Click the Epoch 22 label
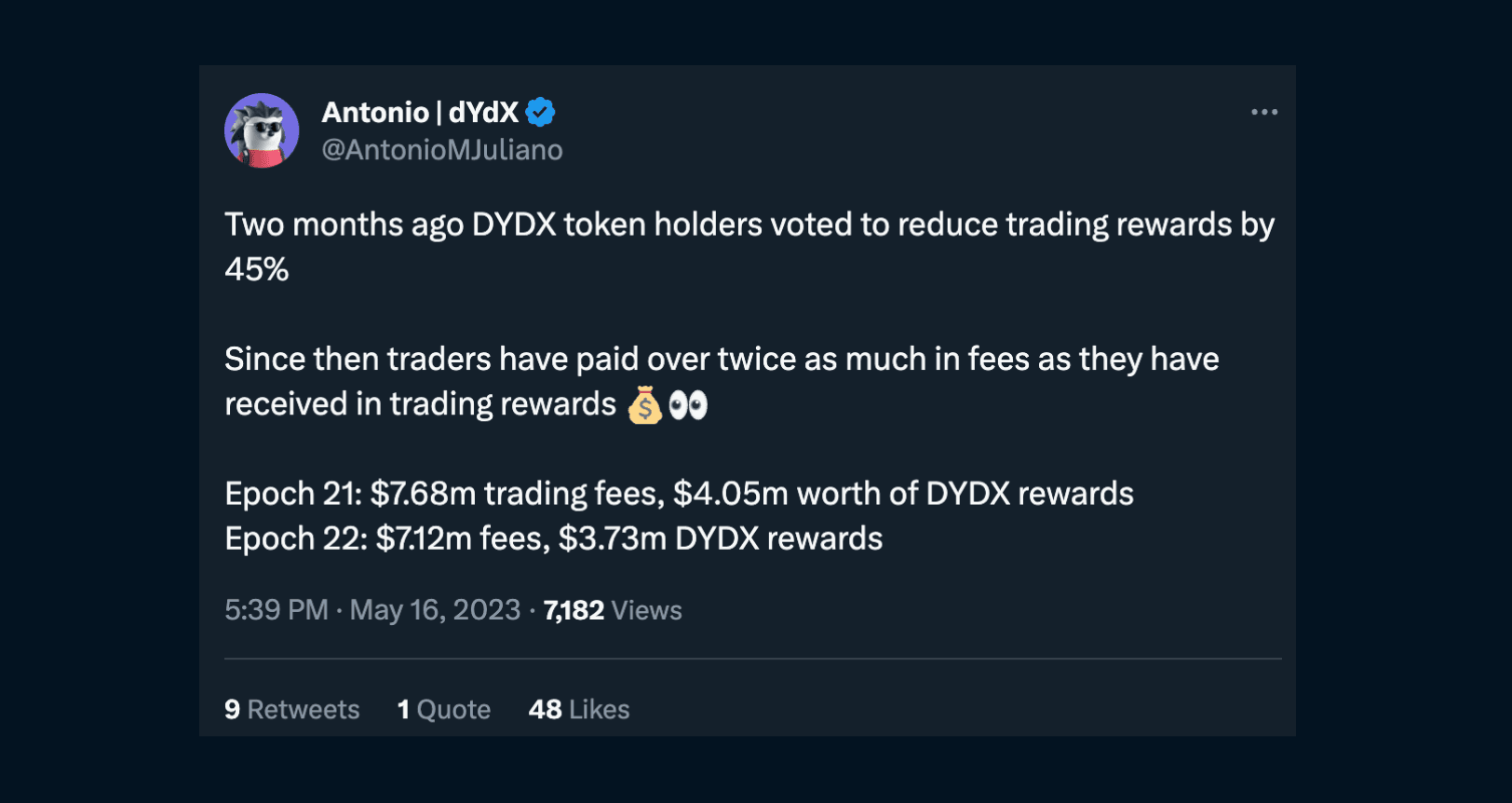 [x=295, y=538]
